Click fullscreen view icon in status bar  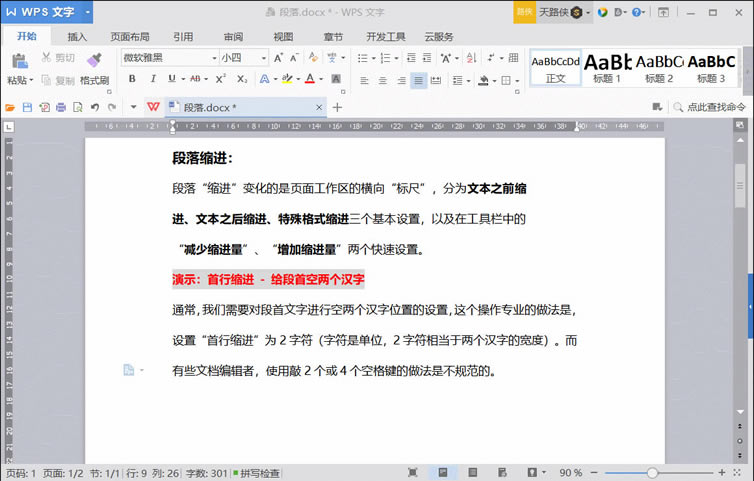click(x=413, y=472)
